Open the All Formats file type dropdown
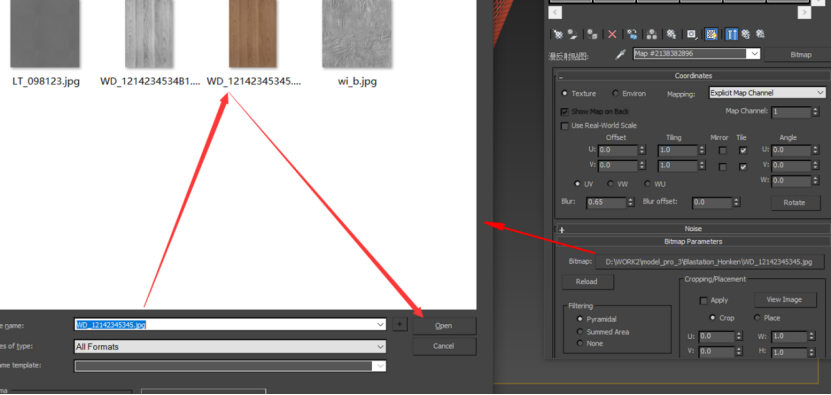Image resolution: width=831 pixels, height=395 pixels. tap(230, 347)
